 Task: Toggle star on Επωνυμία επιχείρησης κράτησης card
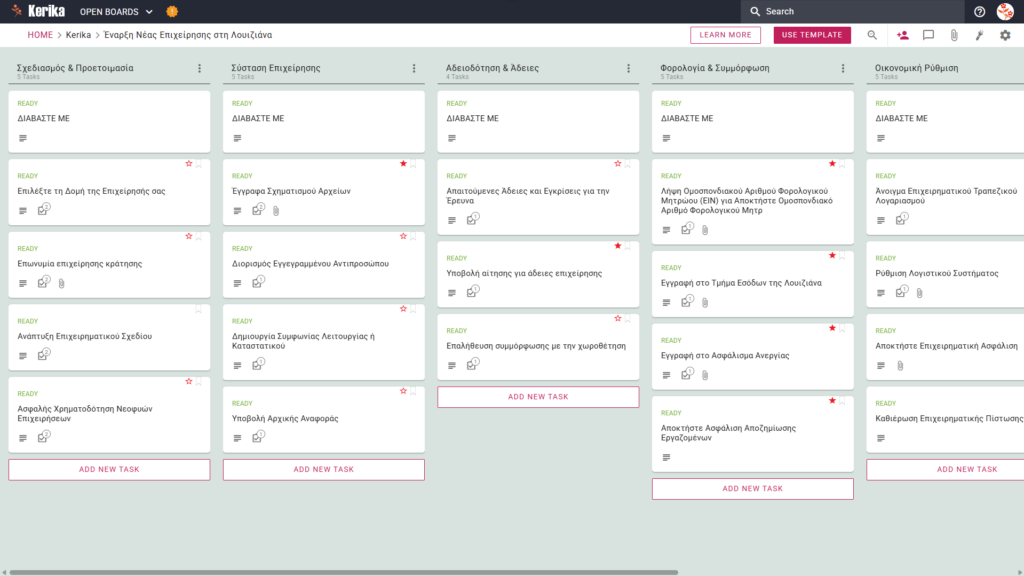[x=189, y=236]
